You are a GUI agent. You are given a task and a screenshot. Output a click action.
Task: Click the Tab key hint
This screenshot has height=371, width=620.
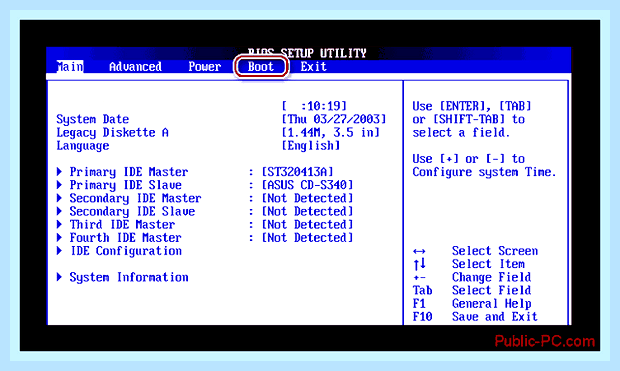tap(422, 290)
